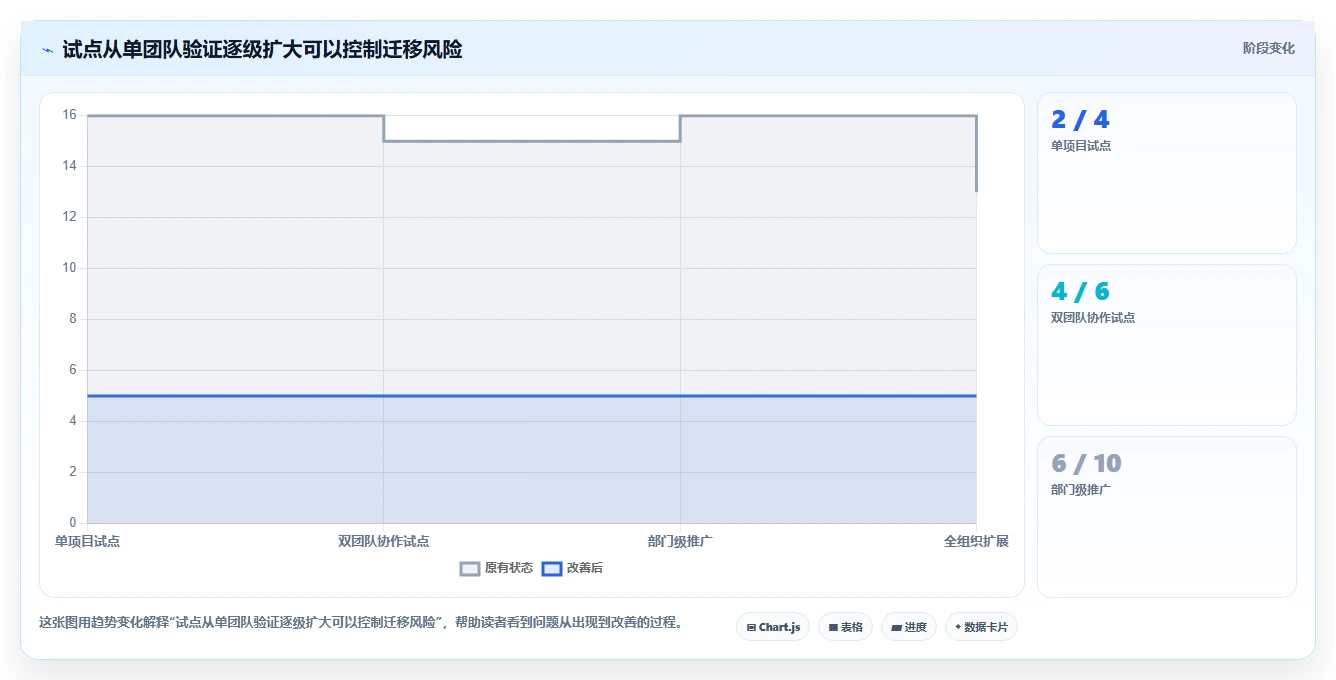1336x680 pixels.
Task: Click the 阶段变化 label in header
Action: (1268, 48)
